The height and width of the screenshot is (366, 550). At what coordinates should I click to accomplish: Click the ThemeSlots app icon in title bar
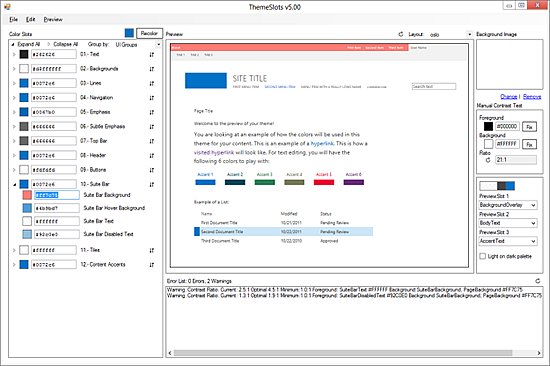[x=7, y=7]
